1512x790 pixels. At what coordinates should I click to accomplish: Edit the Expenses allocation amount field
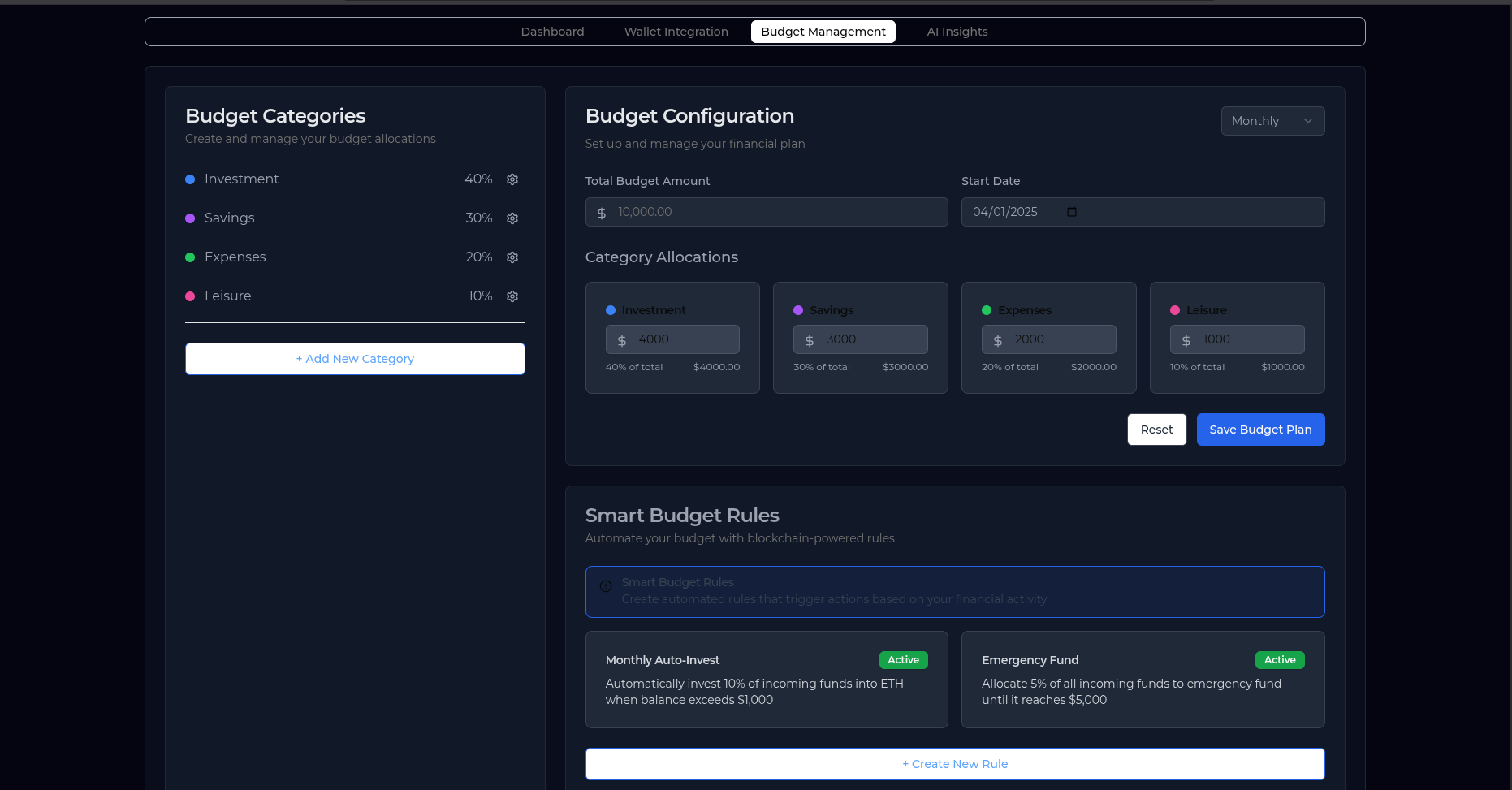click(1049, 339)
